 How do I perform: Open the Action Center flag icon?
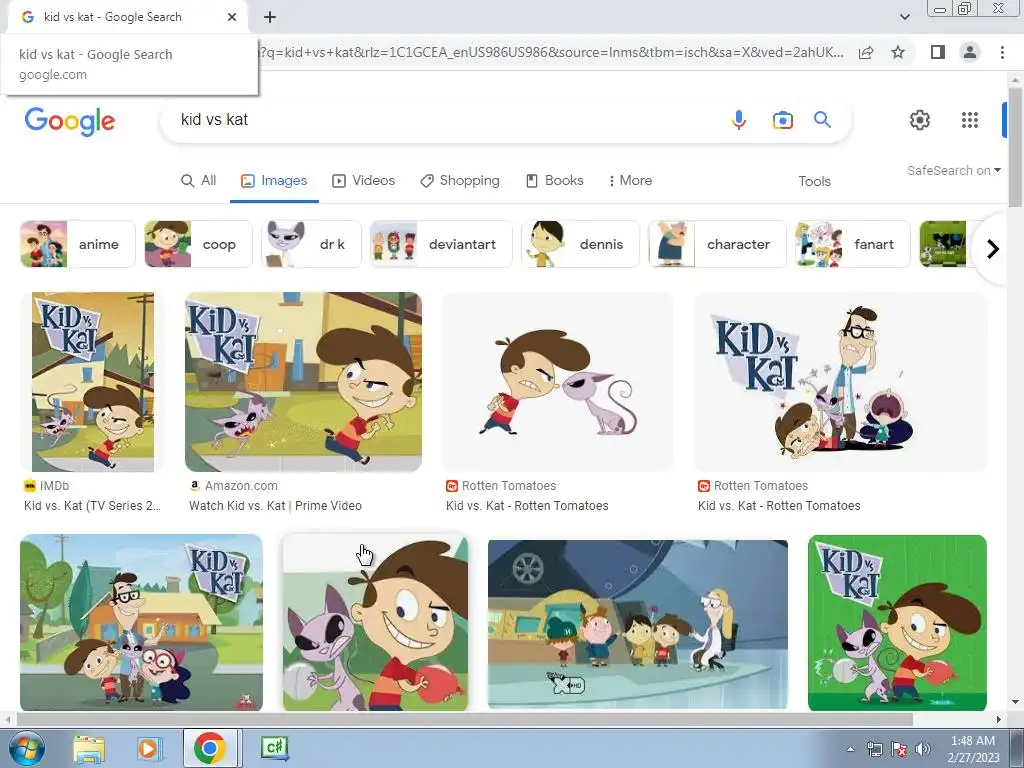point(899,749)
